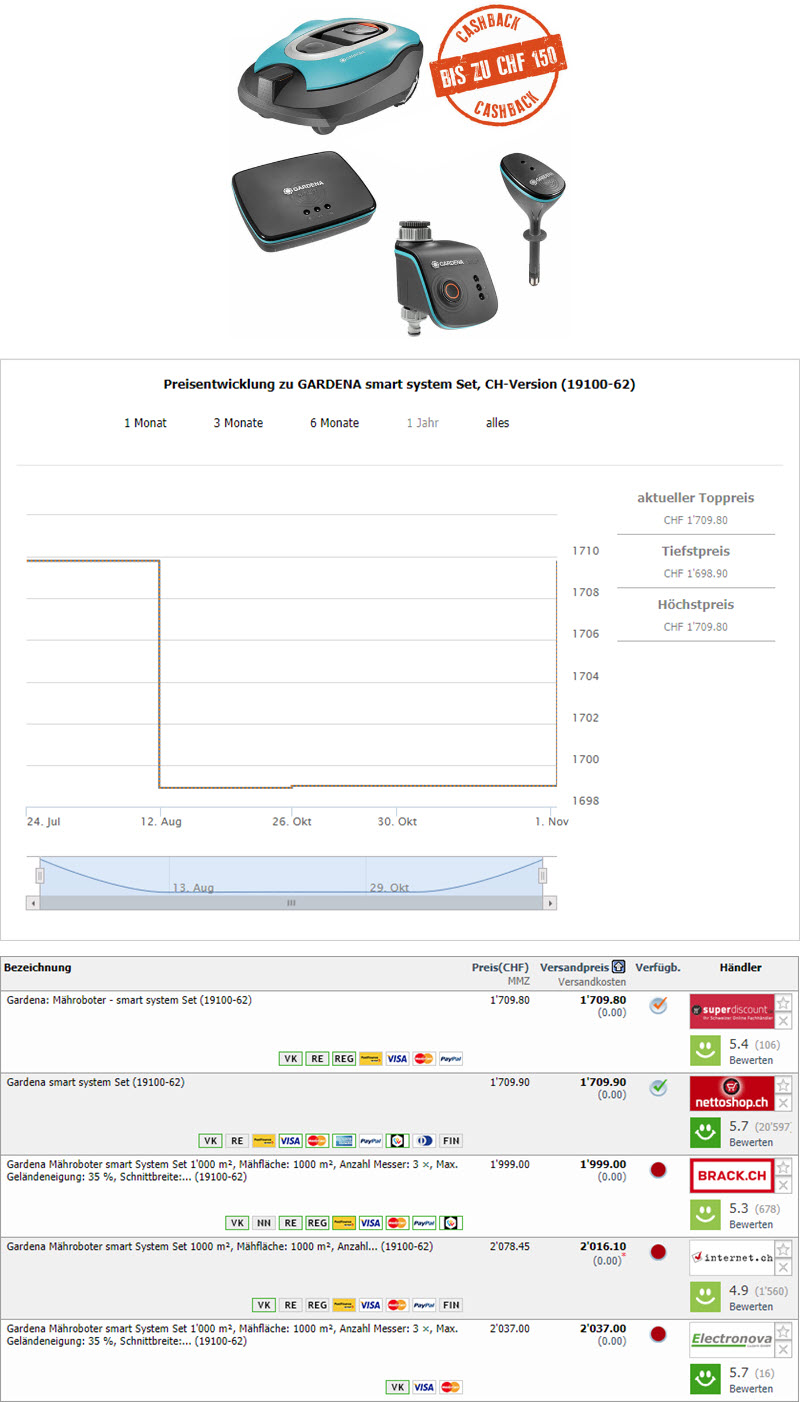Open the internet.ch merchant logo

[x=732, y=1257]
